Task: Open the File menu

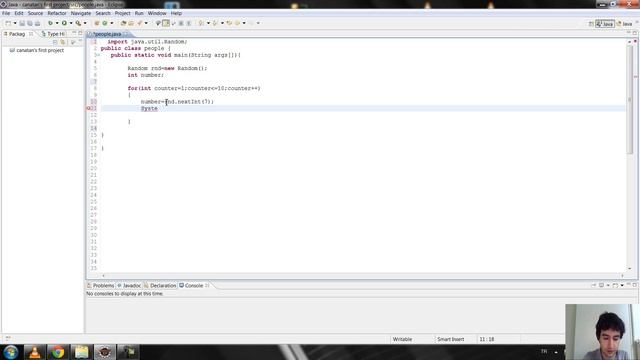Action: click(x=6, y=13)
